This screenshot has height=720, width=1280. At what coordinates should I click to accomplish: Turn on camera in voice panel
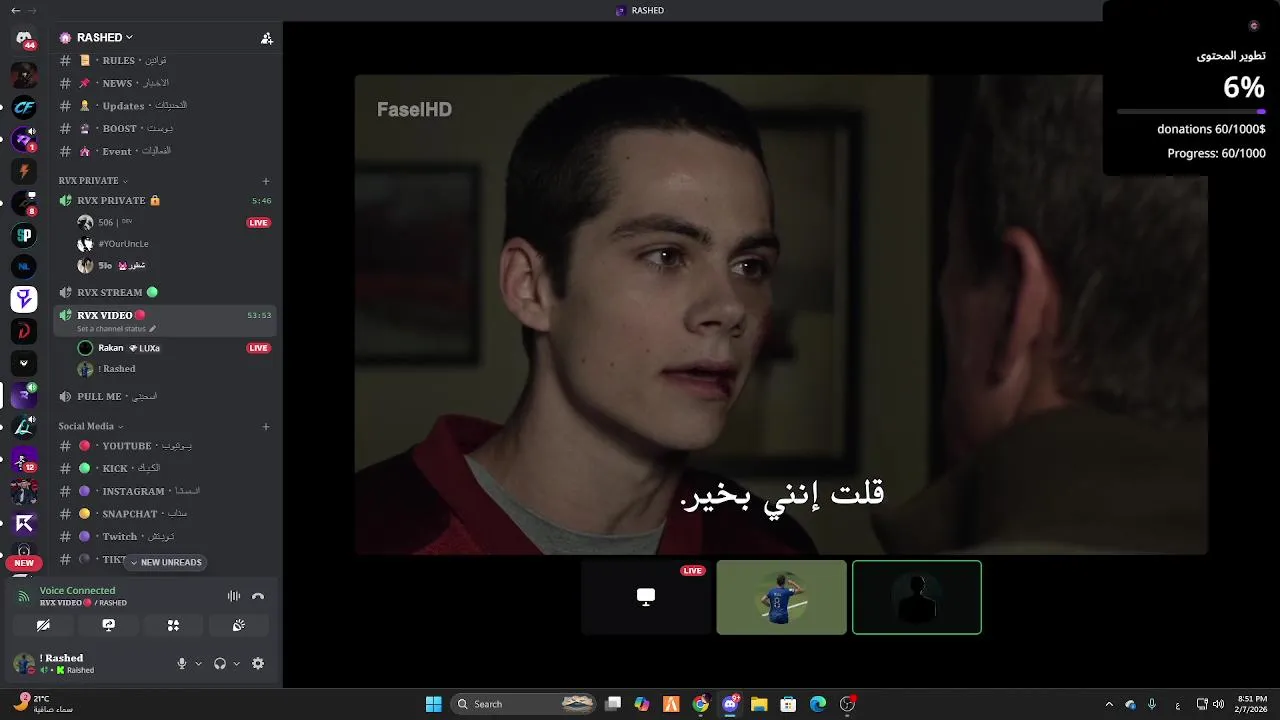coord(43,625)
